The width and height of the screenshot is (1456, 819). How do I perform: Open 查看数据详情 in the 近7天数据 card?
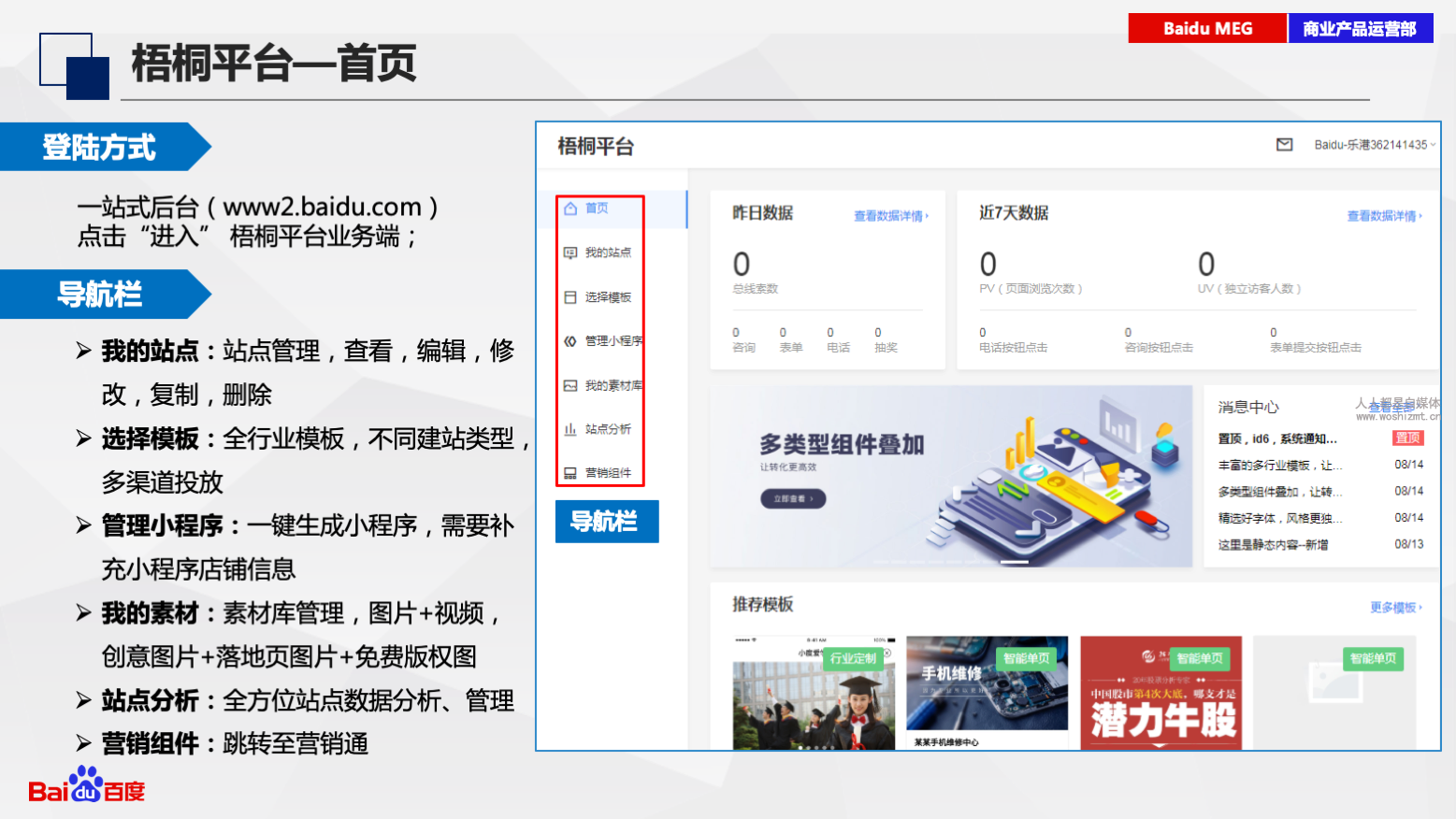pos(1384,216)
